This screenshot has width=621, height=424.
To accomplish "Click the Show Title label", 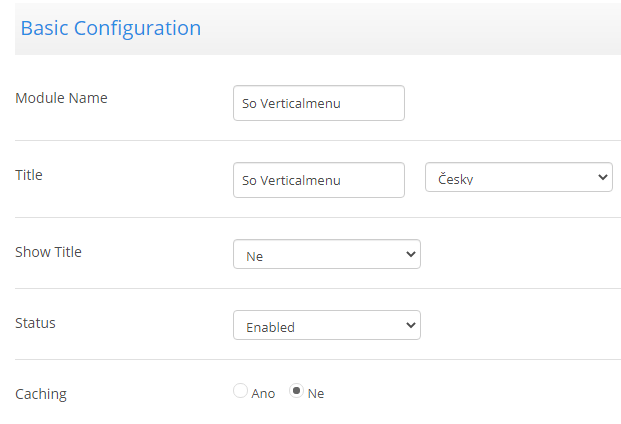I will [x=48, y=252].
